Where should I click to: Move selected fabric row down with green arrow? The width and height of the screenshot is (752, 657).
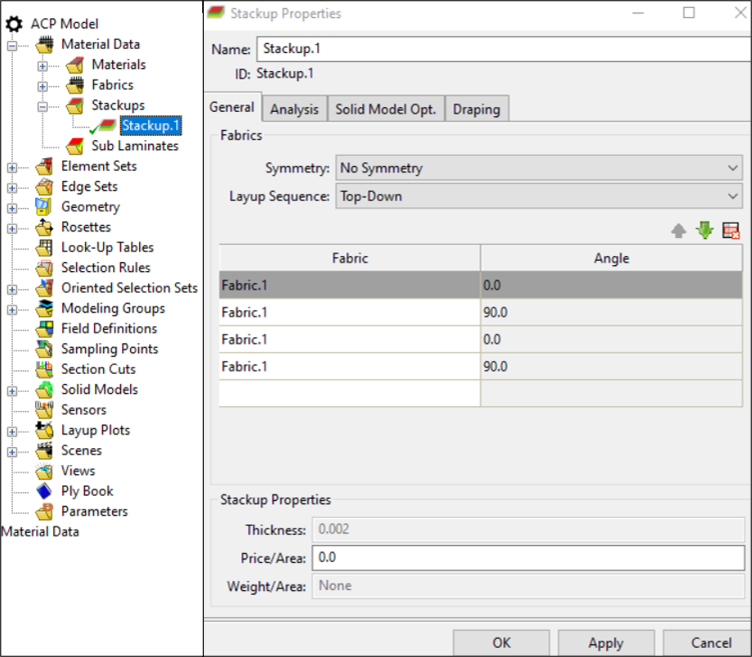(705, 231)
